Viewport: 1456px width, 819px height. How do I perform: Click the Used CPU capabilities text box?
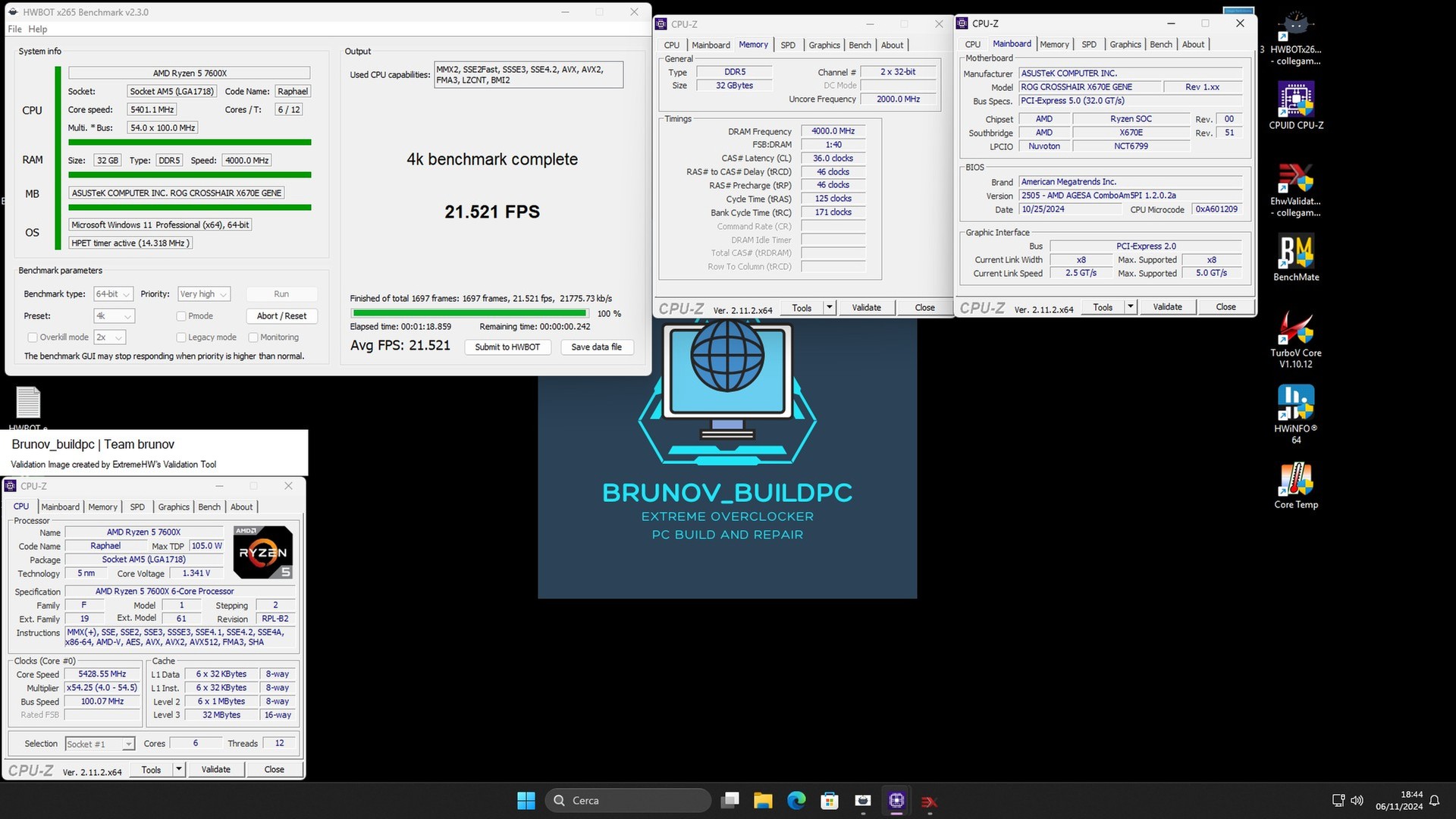coord(529,74)
